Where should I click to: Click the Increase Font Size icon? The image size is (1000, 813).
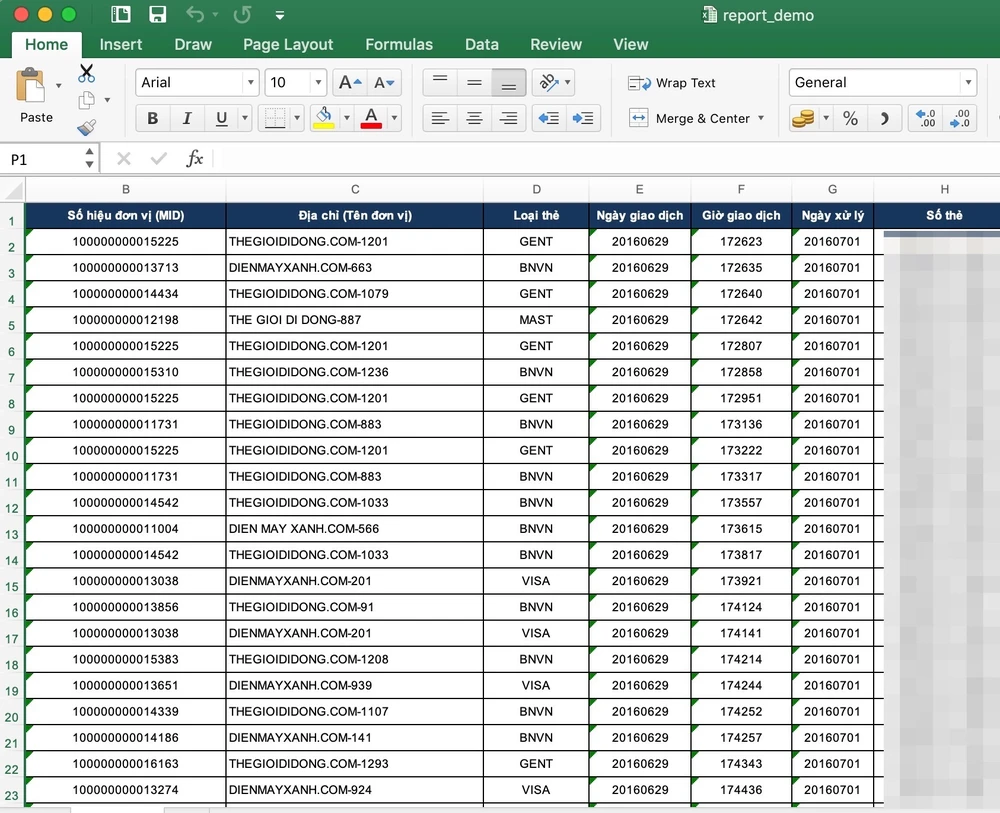click(x=348, y=83)
